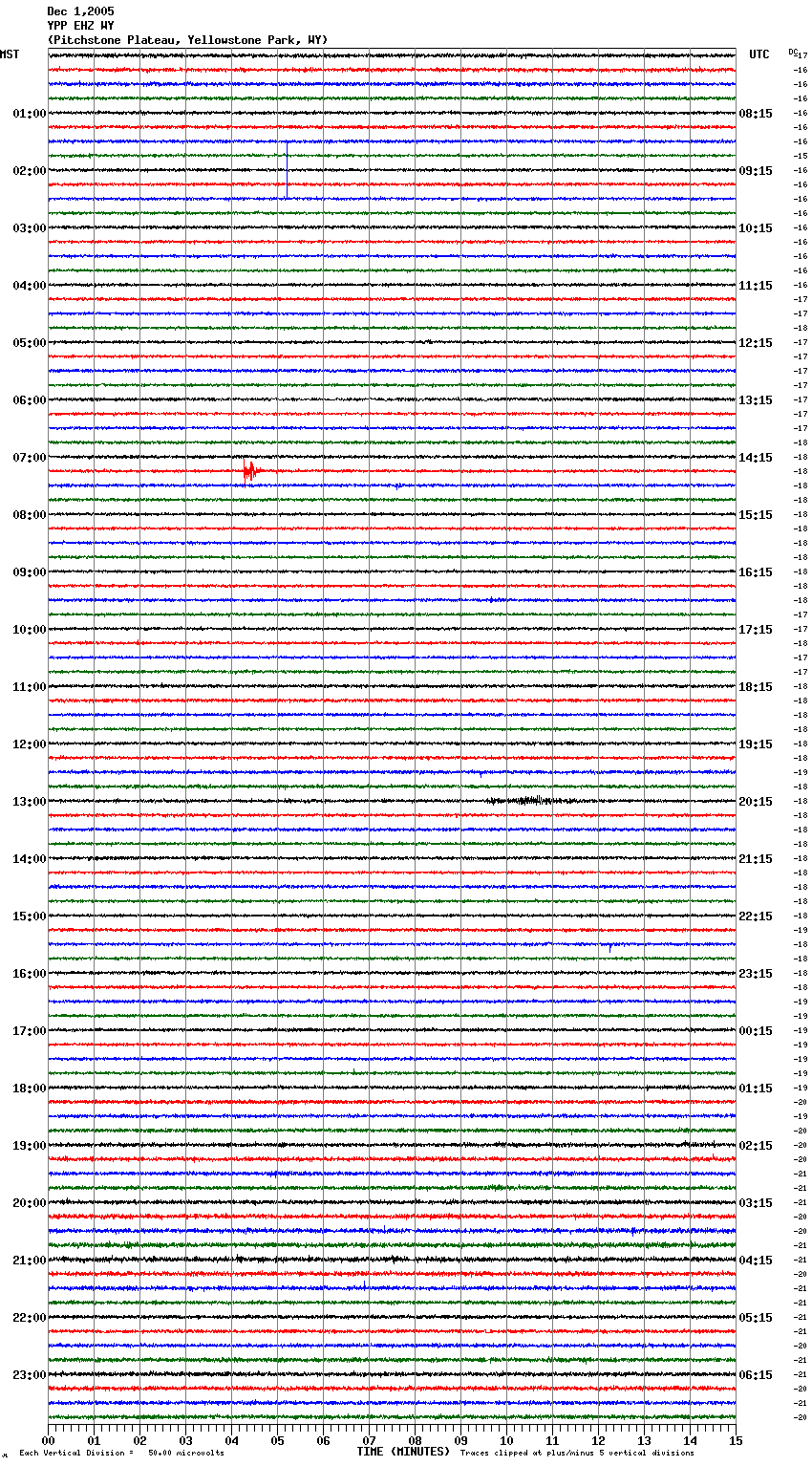812x1466 pixels.
Task: Click the '16:15' UTC time label
Action: coord(756,572)
